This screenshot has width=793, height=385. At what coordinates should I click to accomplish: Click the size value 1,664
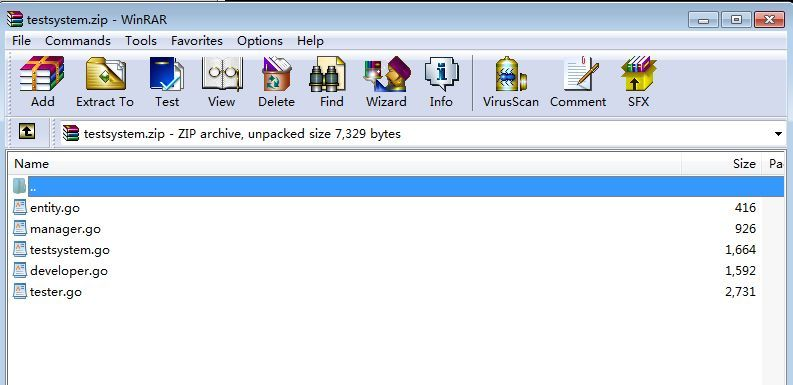click(x=740, y=250)
